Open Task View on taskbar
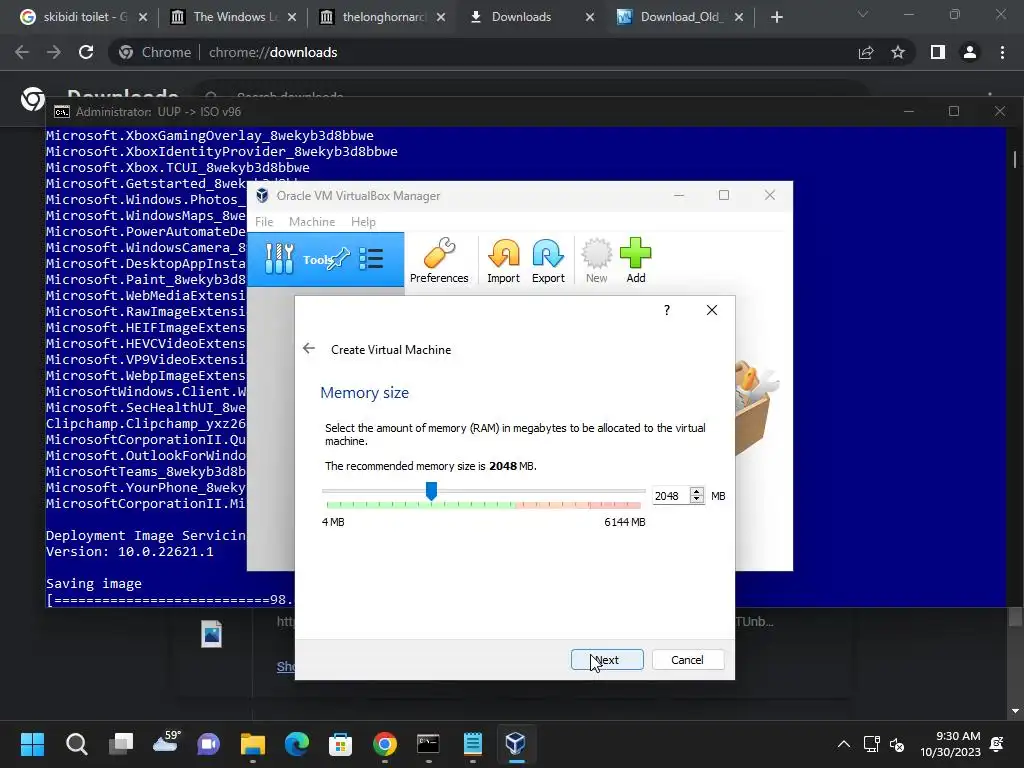The width and height of the screenshot is (1024, 768). pyautogui.click(x=121, y=744)
